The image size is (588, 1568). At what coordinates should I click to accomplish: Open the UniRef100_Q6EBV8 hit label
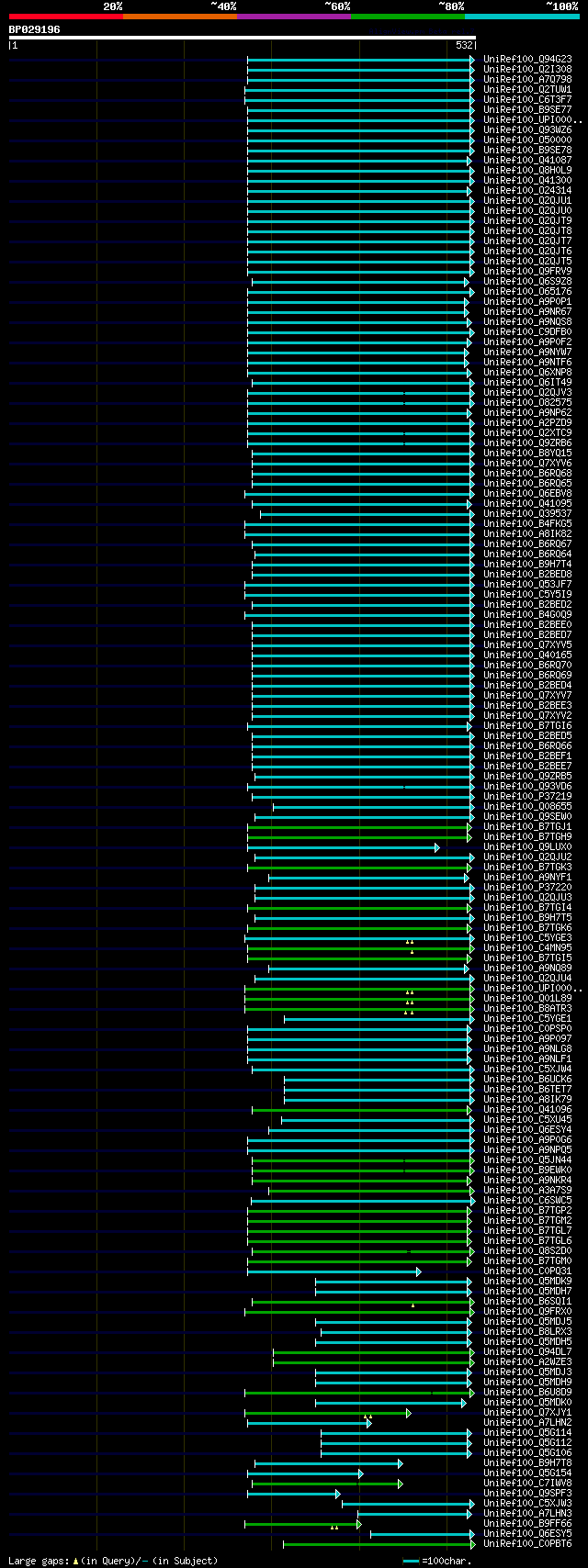[x=527, y=493]
